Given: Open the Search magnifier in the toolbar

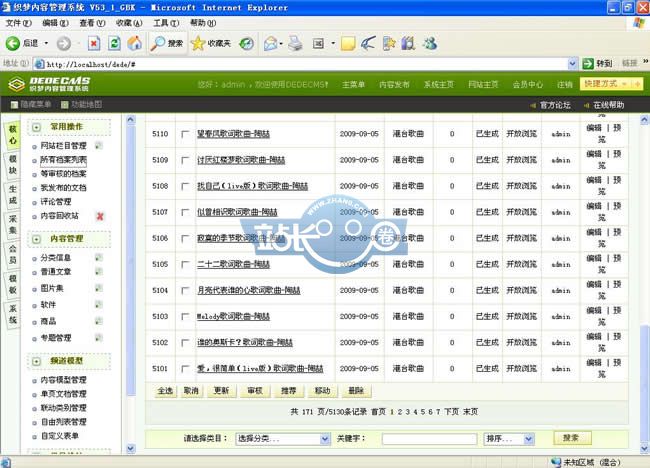Looking at the screenshot, I should (158, 43).
